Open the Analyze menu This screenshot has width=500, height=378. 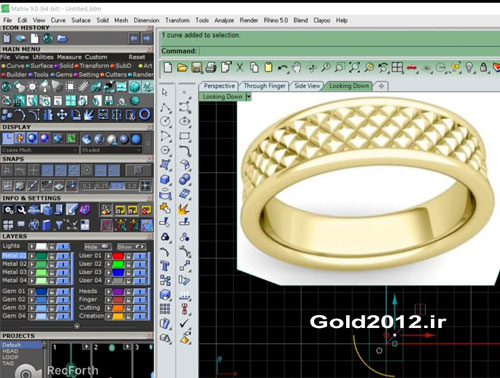[224, 20]
